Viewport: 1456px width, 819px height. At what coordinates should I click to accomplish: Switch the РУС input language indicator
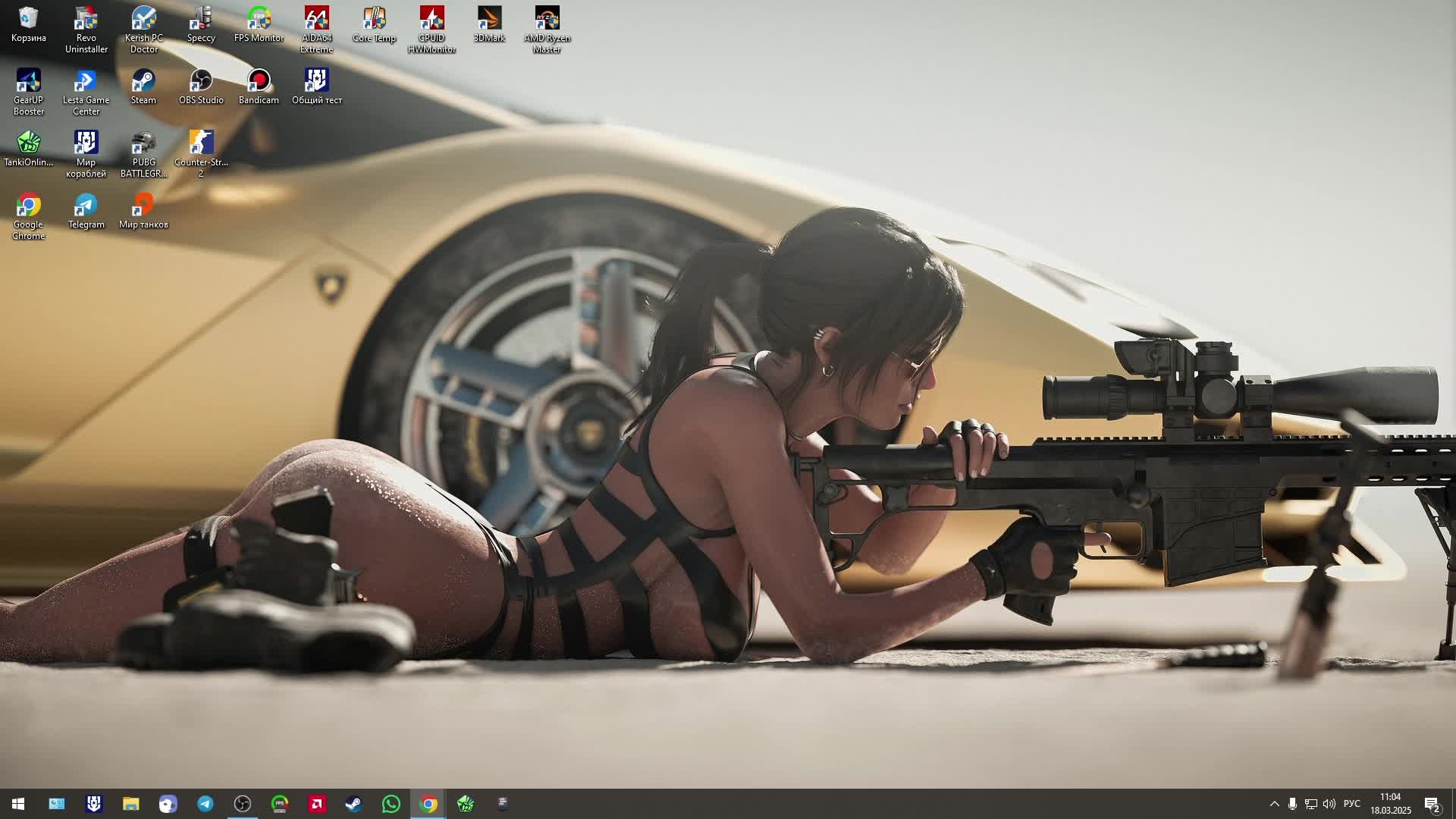1351,804
